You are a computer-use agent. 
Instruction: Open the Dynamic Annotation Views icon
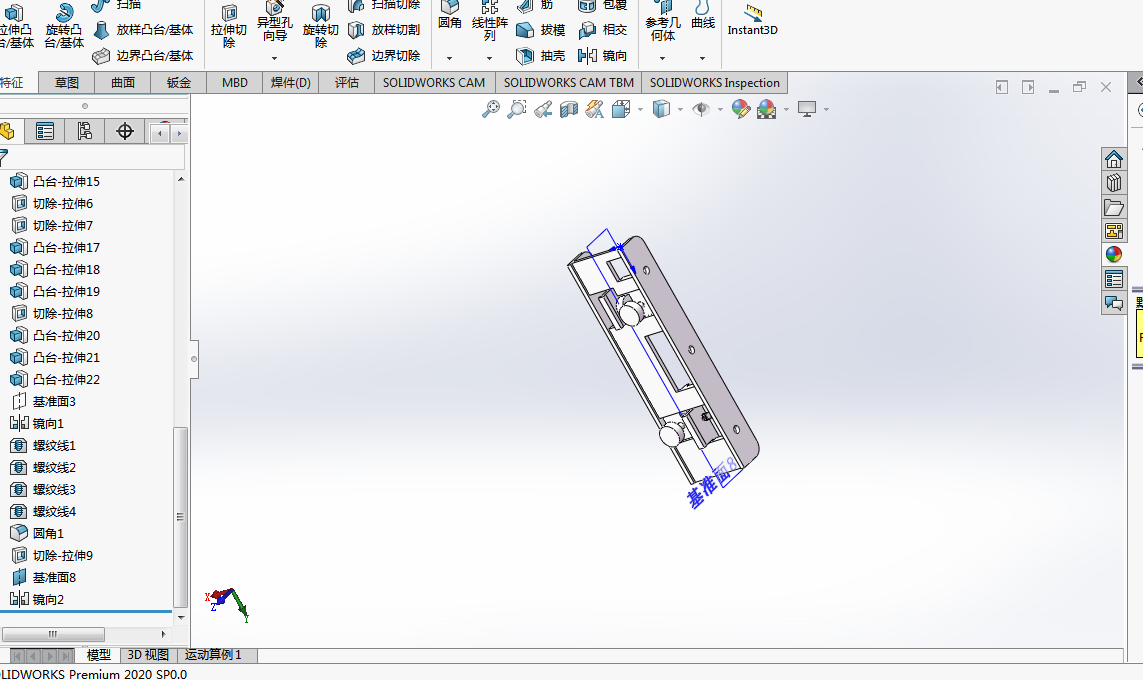(x=595, y=109)
